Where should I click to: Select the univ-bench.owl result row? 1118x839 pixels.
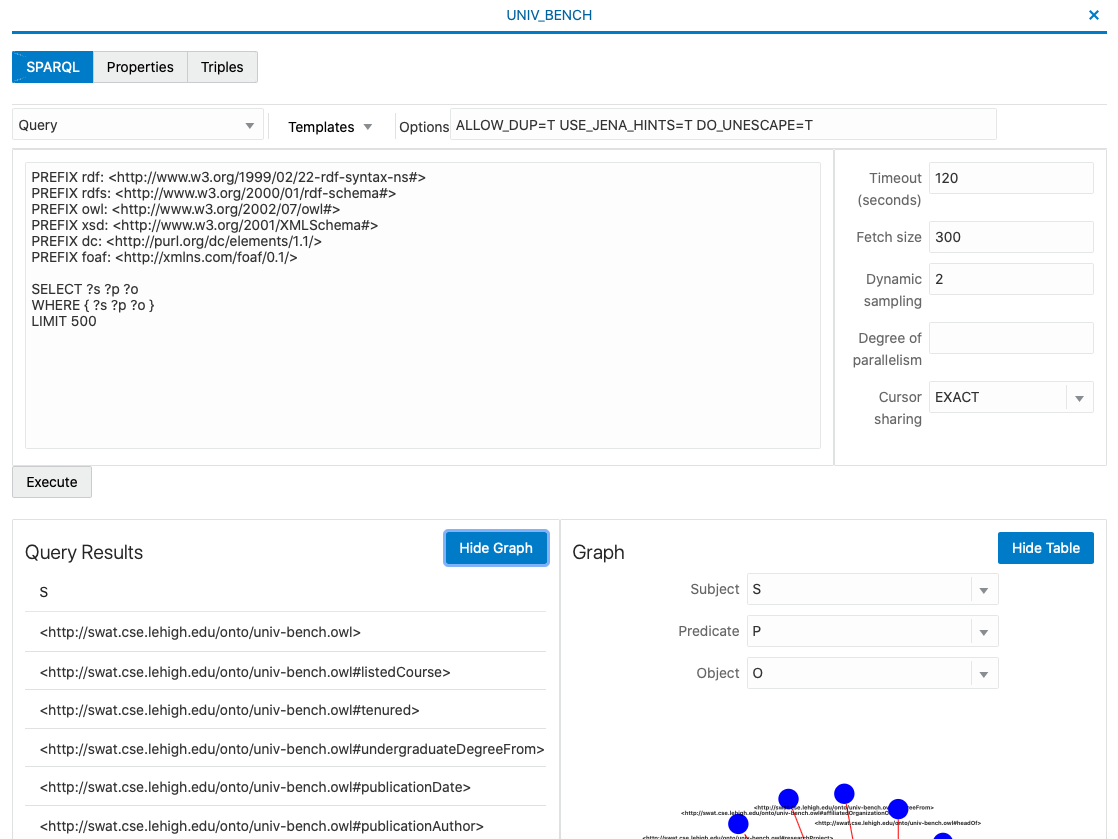(x=285, y=632)
